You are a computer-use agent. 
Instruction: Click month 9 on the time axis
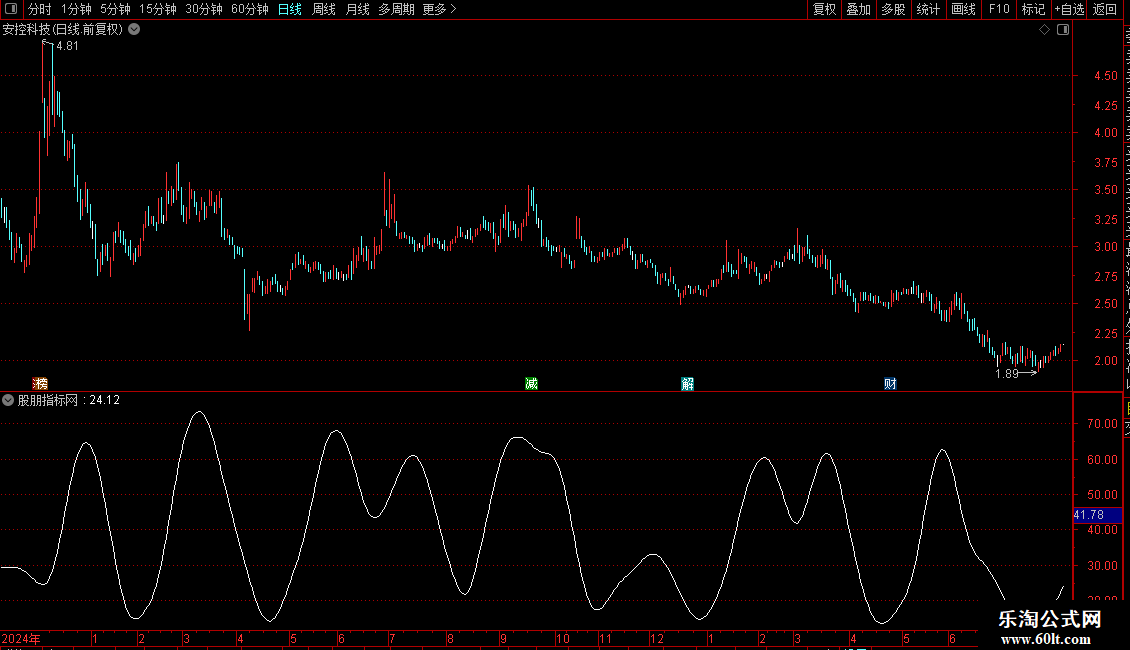(504, 638)
